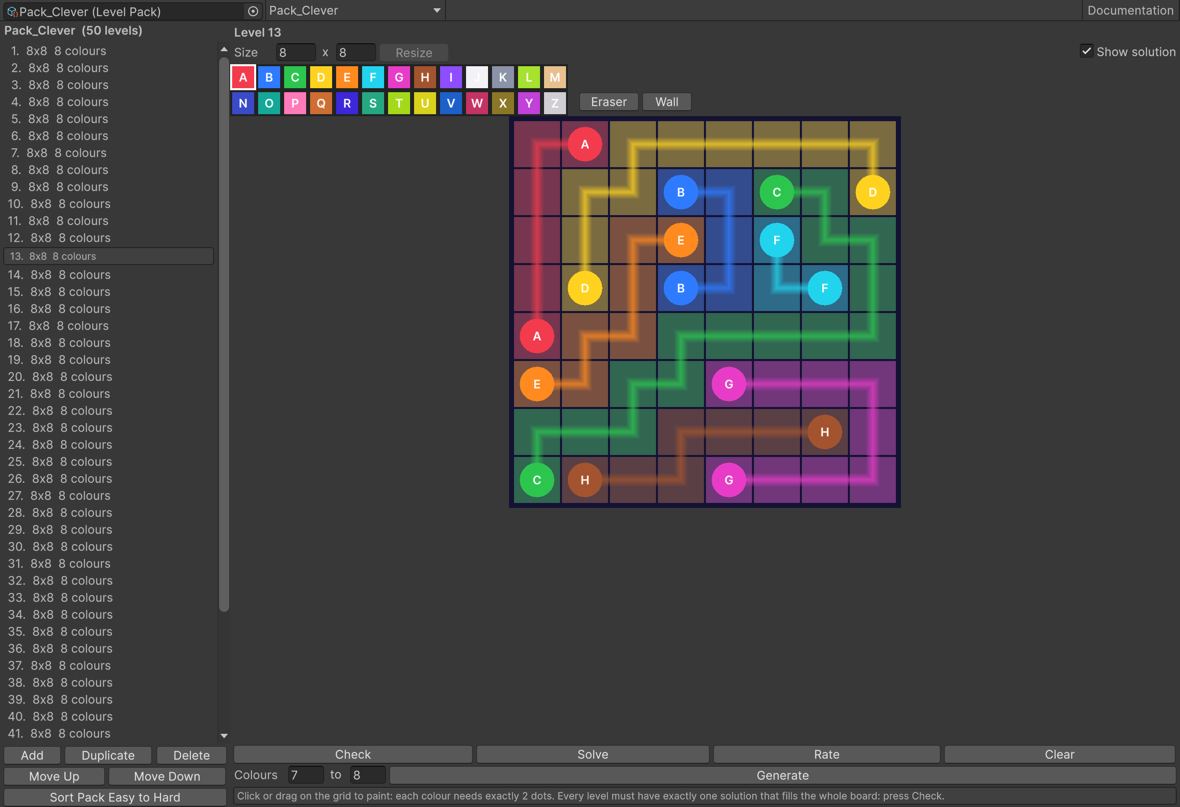The width and height of the screenshot is (1180, 807).
Task: Choose the blue N colour swatch
Action: pos(243,103)
